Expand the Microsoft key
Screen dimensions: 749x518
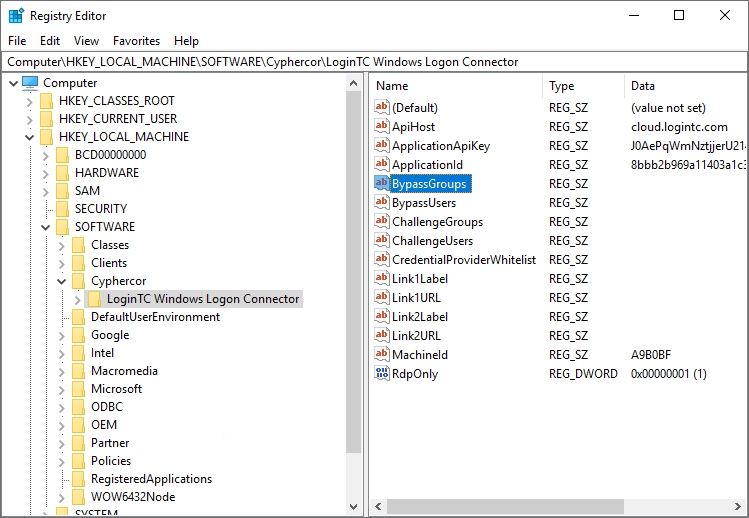[x=62, y=389]
